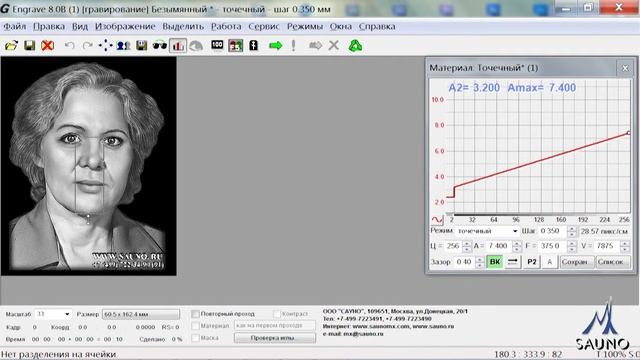Open the Режимы menu
Image resolution: width=640 pixels, height=360 pixels.
(x=305, y=27)
